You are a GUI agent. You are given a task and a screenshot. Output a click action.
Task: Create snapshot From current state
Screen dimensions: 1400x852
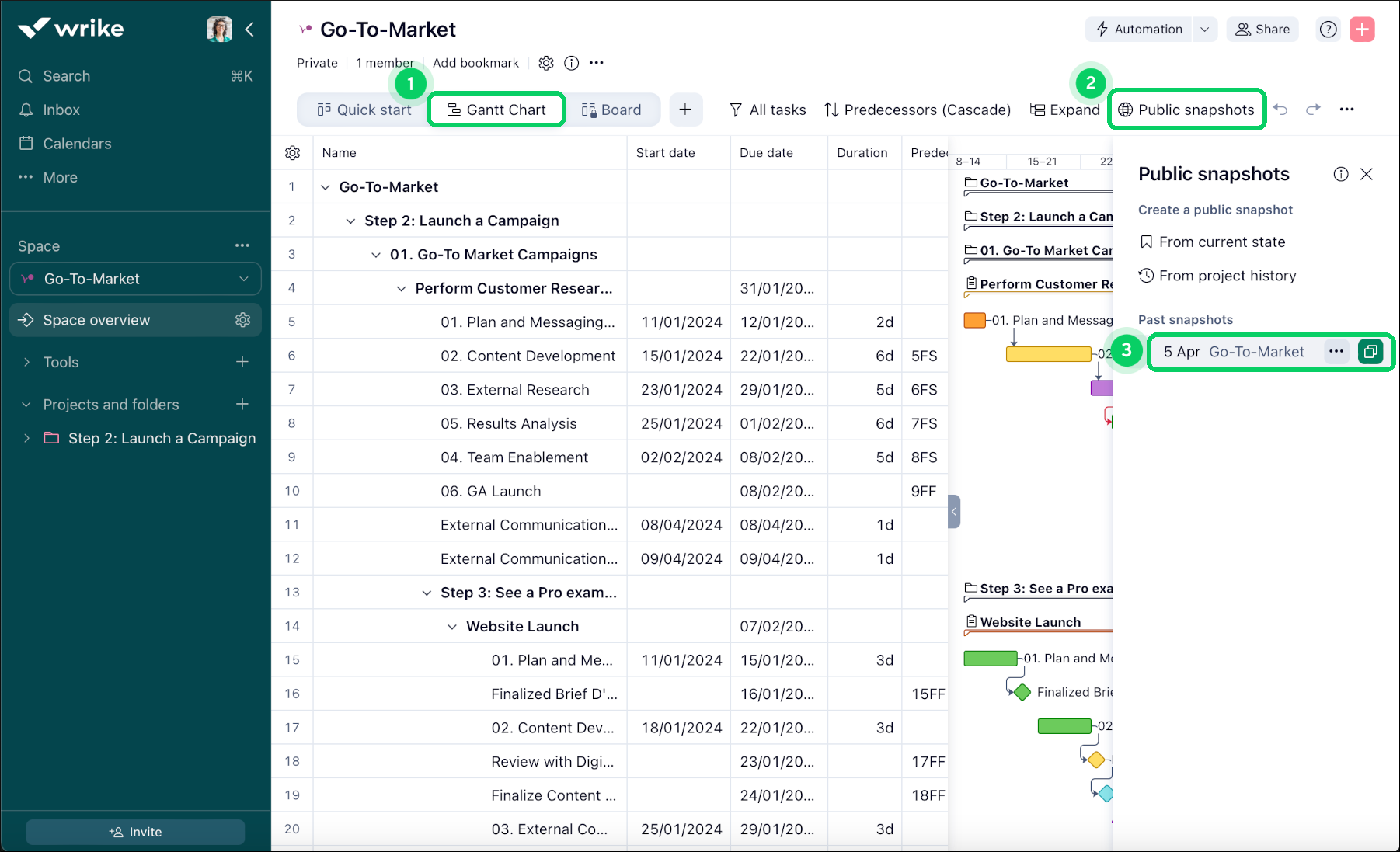click(1221, 242)
